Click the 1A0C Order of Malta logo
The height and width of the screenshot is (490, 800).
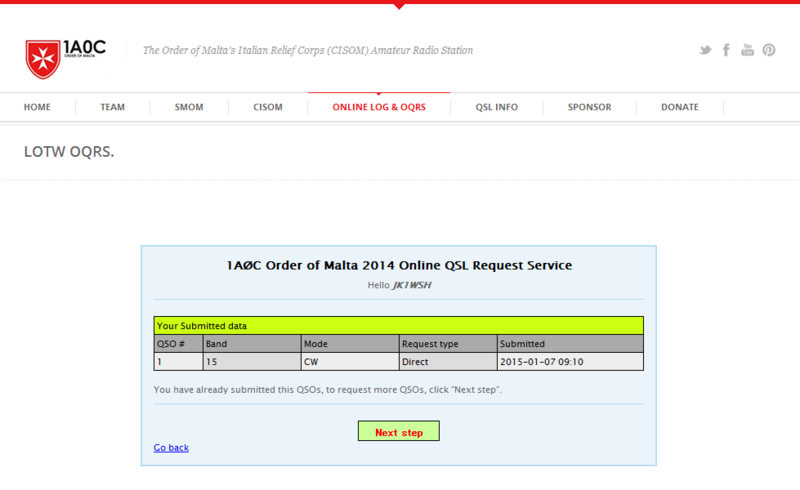pyautogui.click(x=66, y=59)
